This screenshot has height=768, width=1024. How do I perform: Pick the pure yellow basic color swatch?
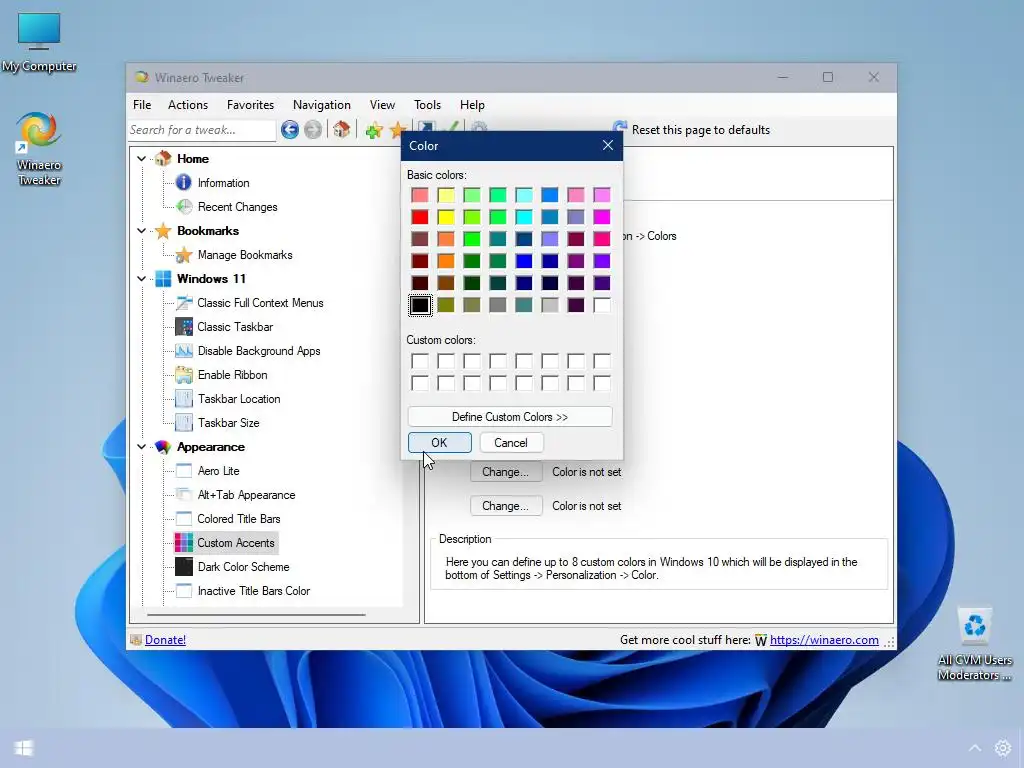pos(446,217)
